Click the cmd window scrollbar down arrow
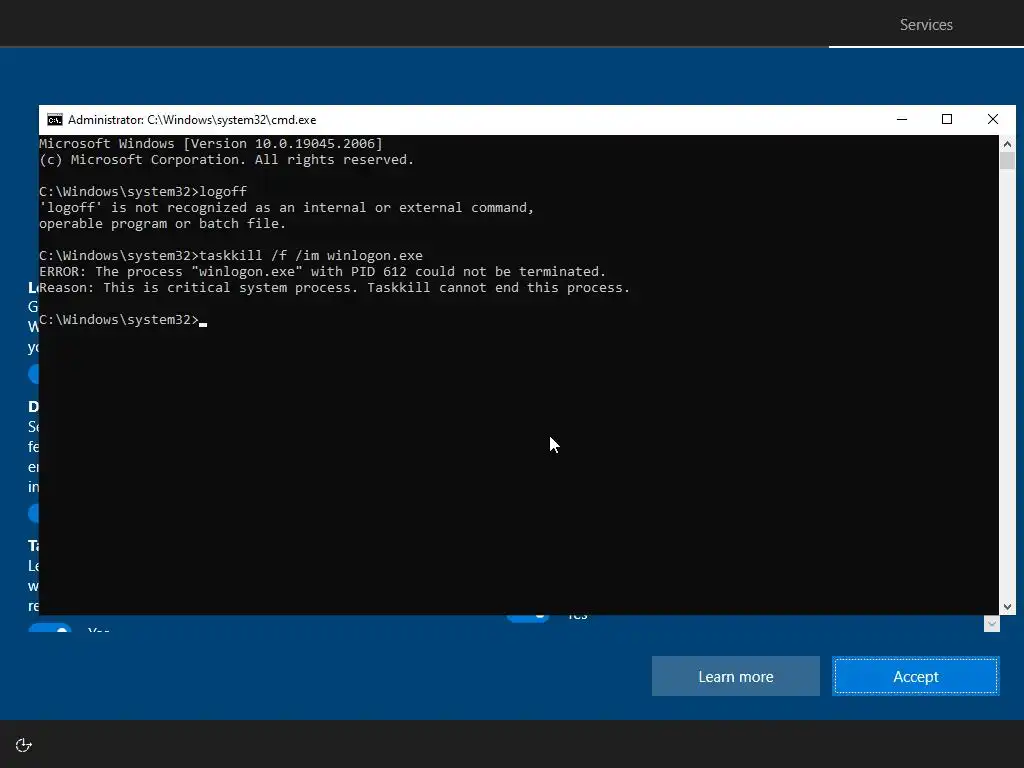The width and height of the screenshot is (1024, 768). 1007,607
